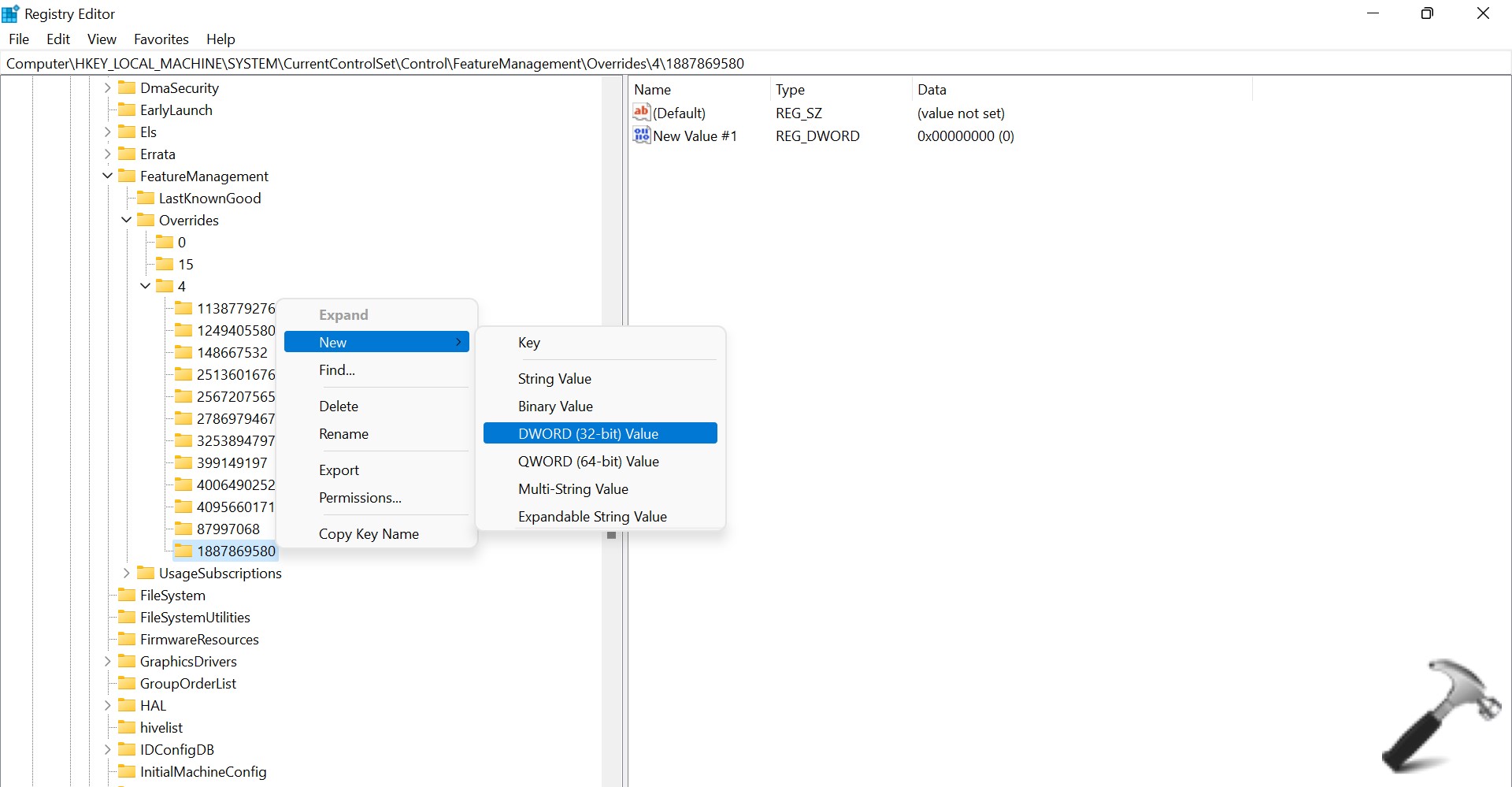Click the Type column header
Image resolution: width=1512 pixels, height=787 pixels.
pyautogui.click(x=790, y=90)
